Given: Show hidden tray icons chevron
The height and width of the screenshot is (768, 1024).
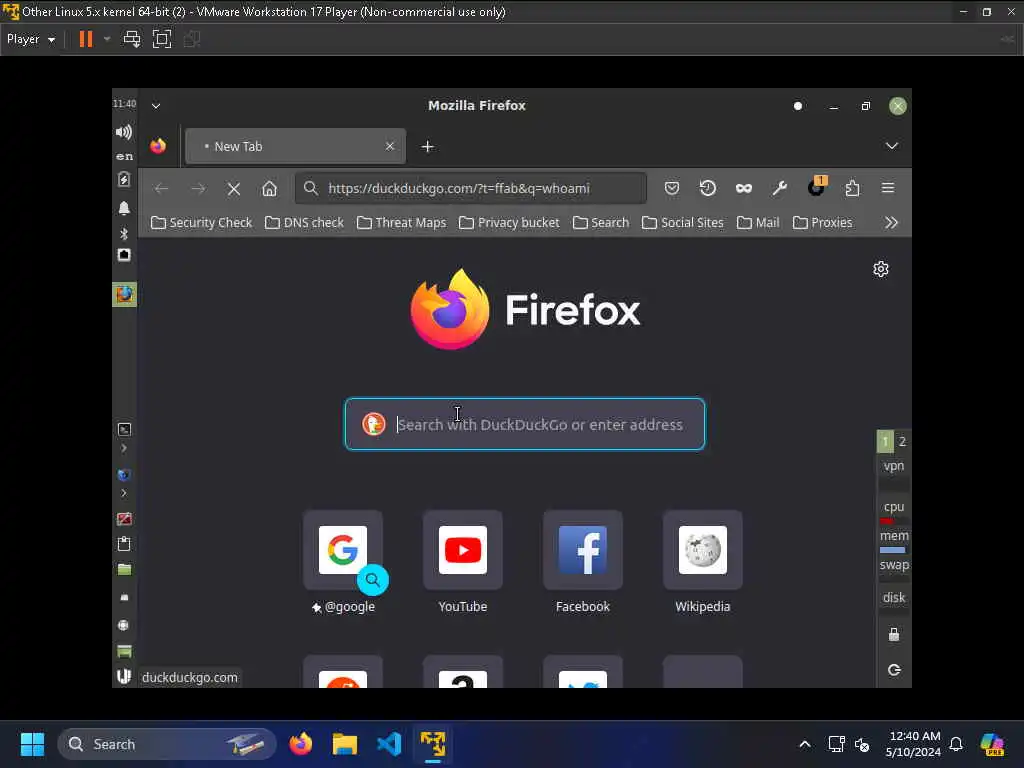Looking at the screenshot, I should (x=805, y=744).
